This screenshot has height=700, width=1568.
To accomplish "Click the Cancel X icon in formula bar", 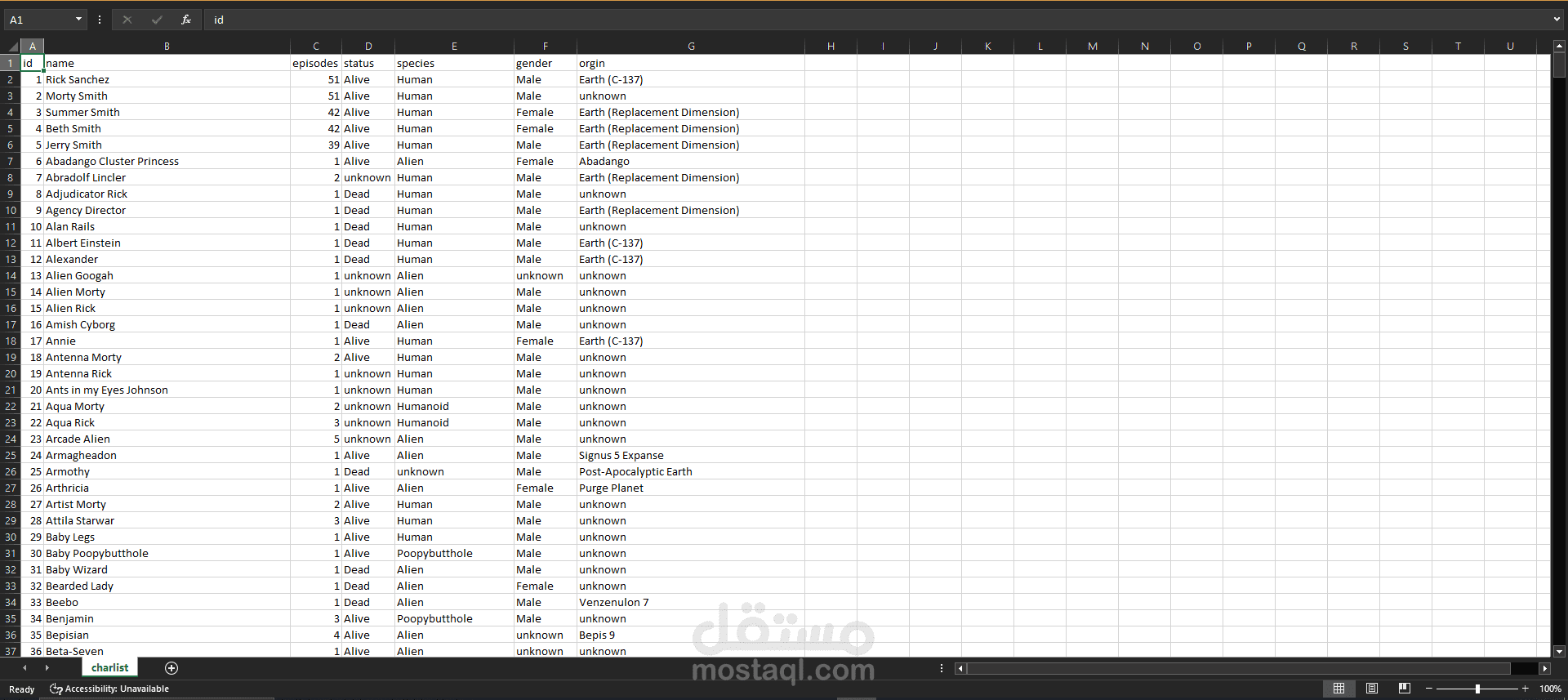I will pos(127,20).
